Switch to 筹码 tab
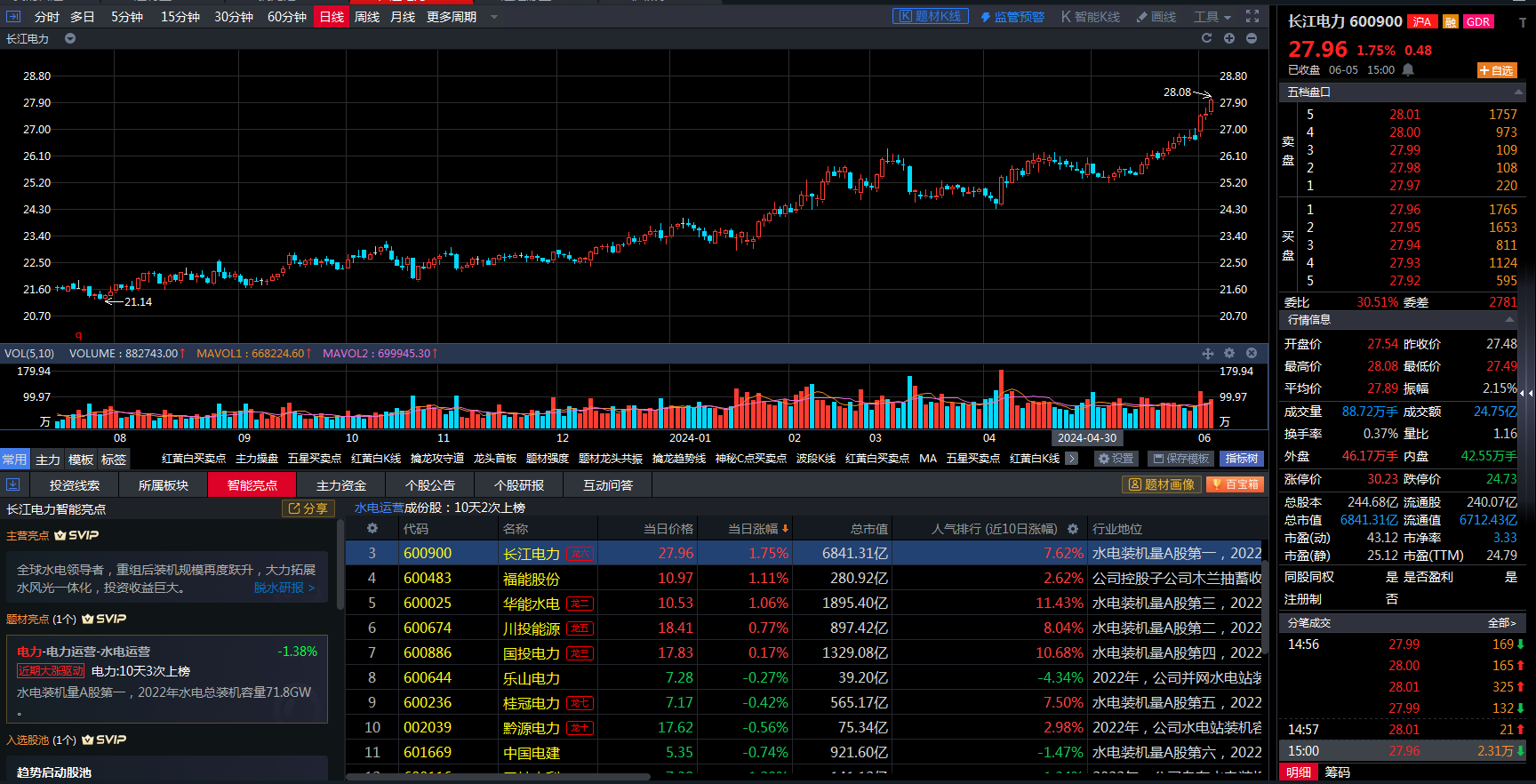Screen dimensions: 1536x784 1338,772
